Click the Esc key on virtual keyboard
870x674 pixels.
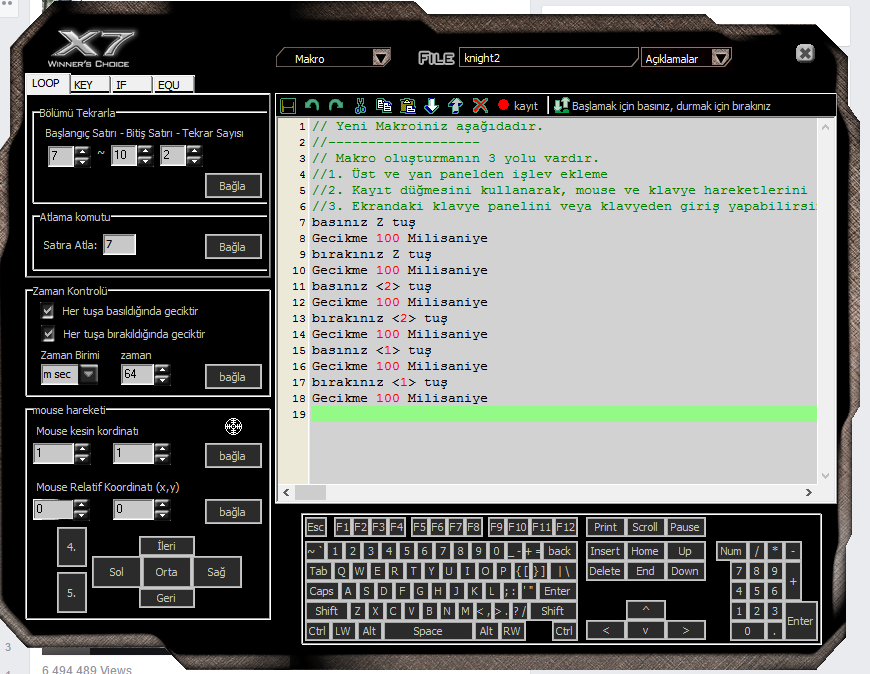click(x=316, y=526)
